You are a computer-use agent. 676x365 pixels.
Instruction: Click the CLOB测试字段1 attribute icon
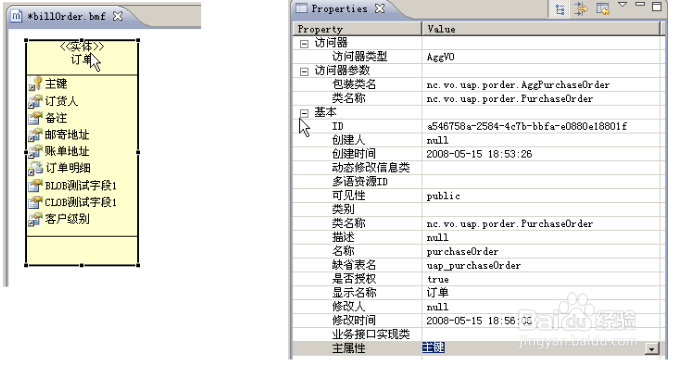(35, 202)
